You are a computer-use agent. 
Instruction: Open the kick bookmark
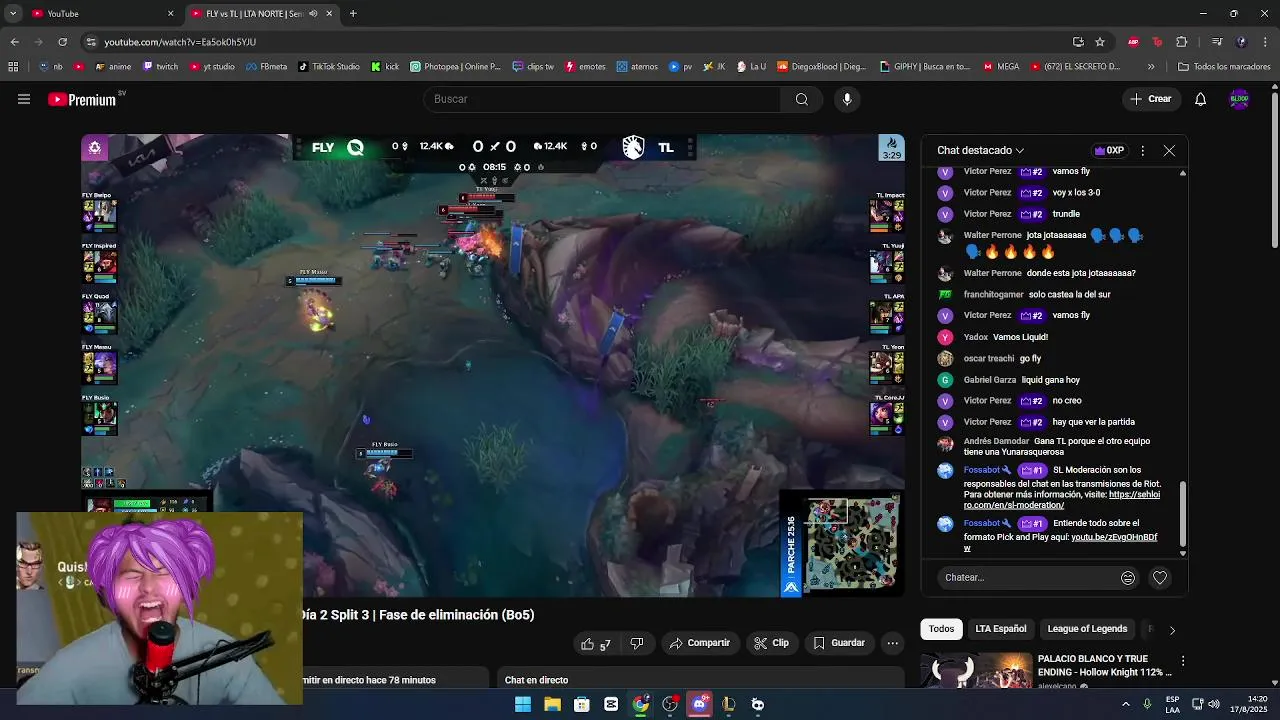385,67
